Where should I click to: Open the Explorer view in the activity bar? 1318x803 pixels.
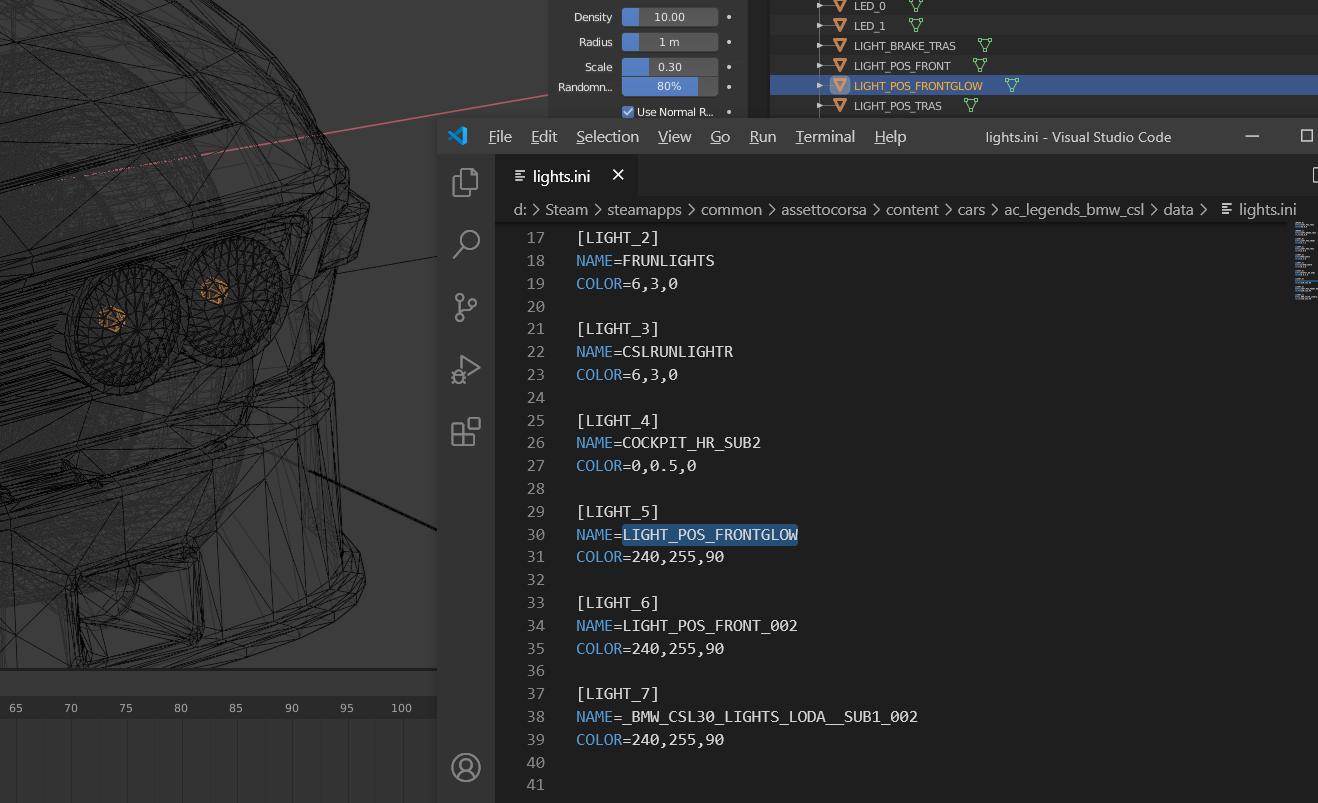465,182
